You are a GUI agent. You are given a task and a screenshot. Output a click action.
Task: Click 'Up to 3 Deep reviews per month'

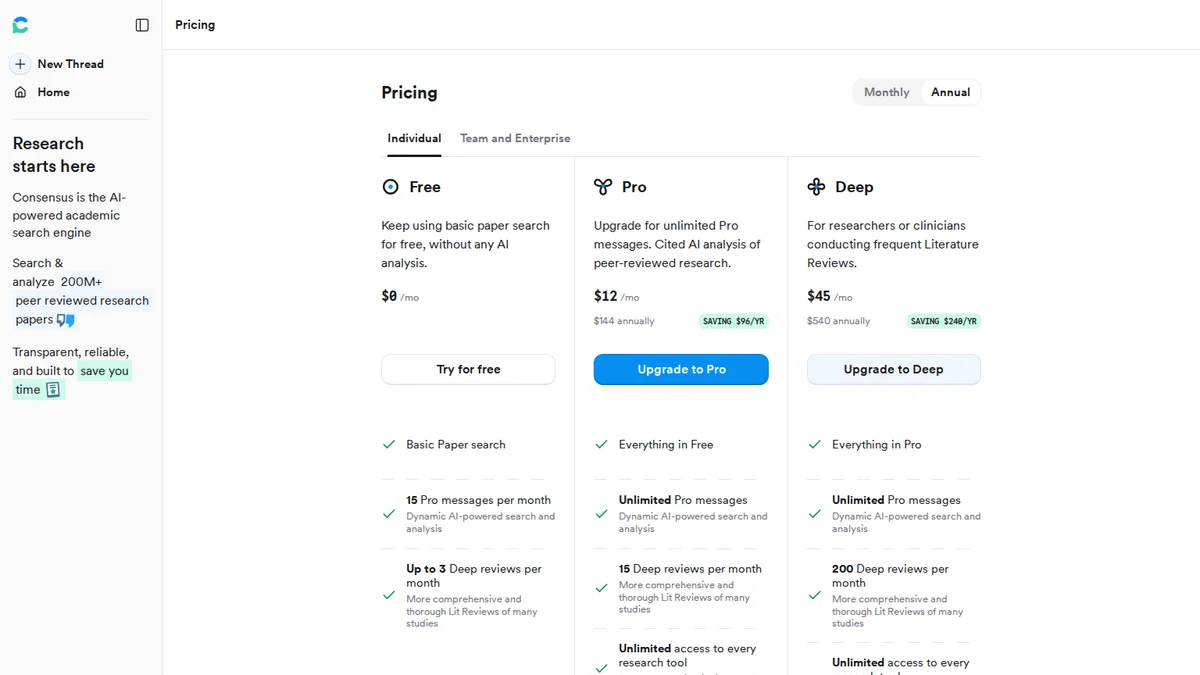(x=474, y=576)
